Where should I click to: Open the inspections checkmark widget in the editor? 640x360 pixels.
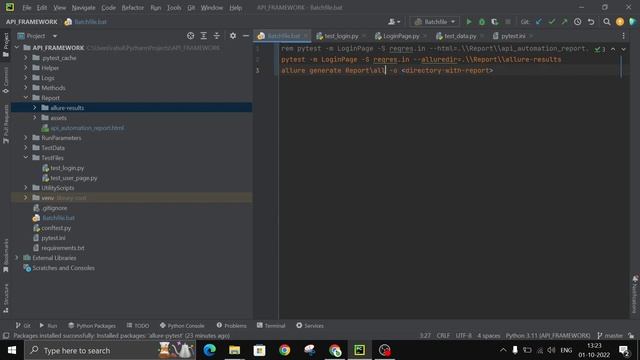pos(600,49)
